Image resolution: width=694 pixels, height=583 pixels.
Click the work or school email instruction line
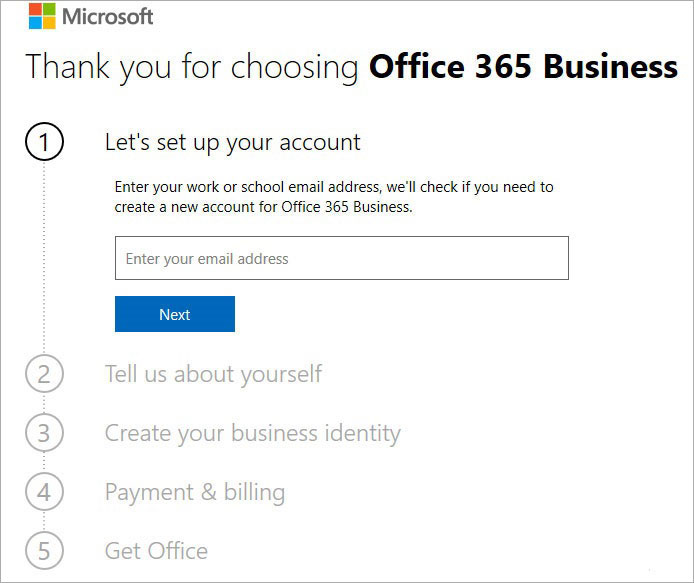tap(334, 187)
